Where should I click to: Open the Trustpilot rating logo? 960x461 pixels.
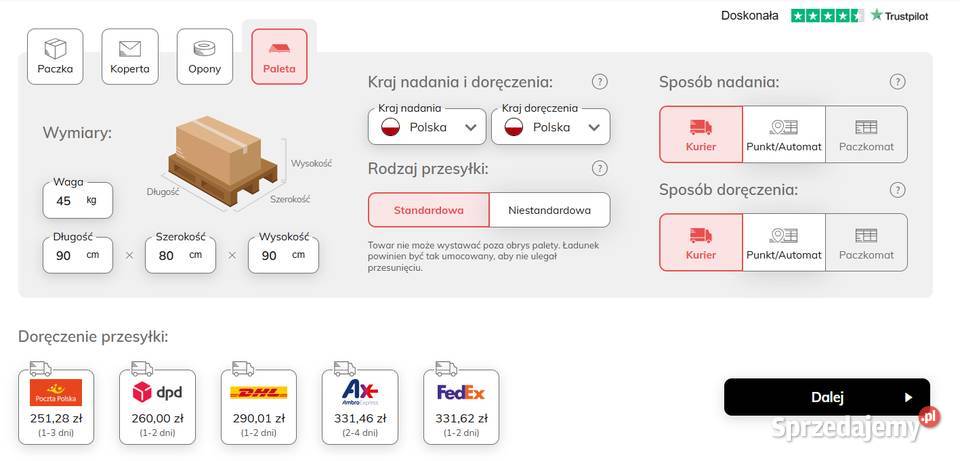click(860, 15)
